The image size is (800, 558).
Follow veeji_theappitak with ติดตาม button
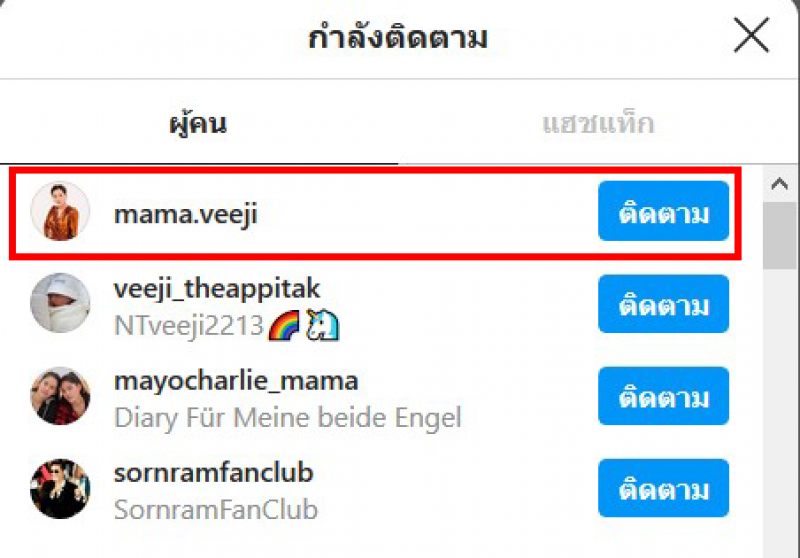[x=663, y=304]
